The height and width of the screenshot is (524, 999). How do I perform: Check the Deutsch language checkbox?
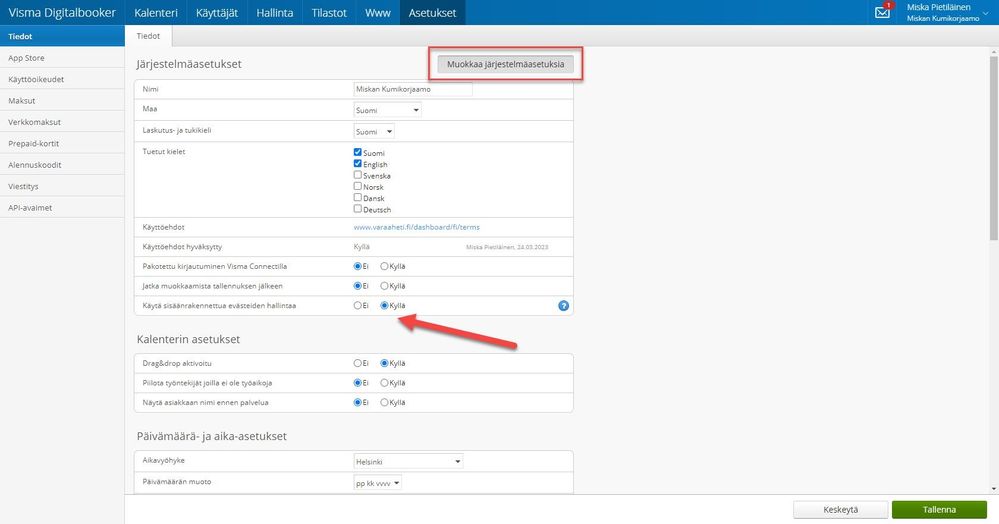357,208
